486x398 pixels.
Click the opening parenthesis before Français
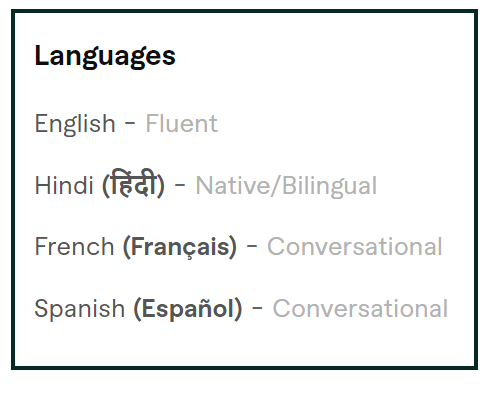pos(126,248)
